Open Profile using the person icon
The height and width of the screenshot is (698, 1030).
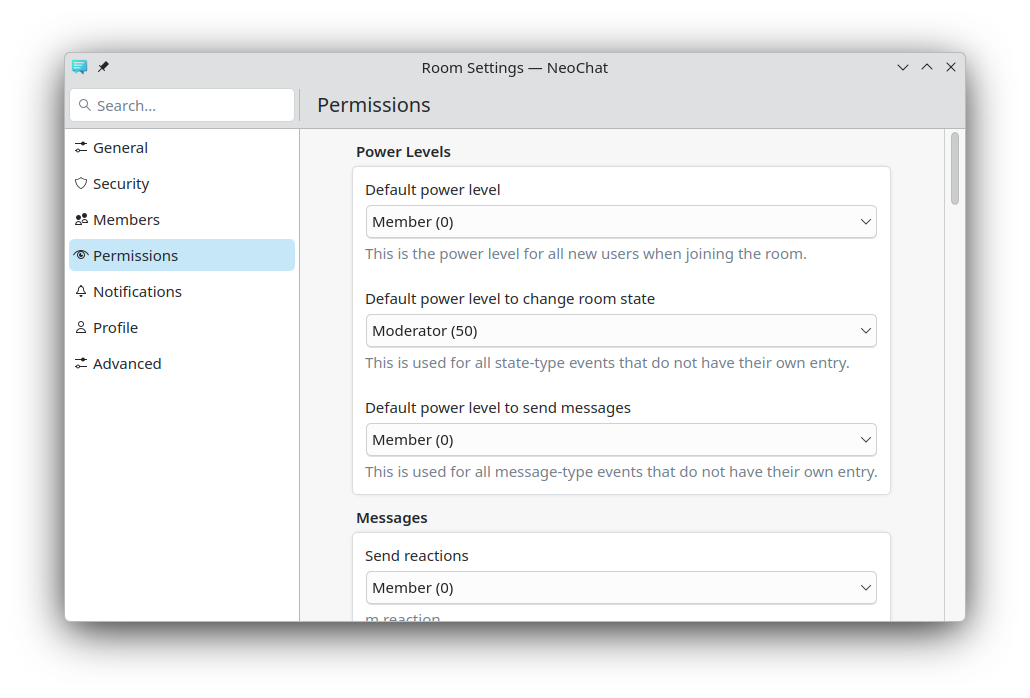pos(81,328)
